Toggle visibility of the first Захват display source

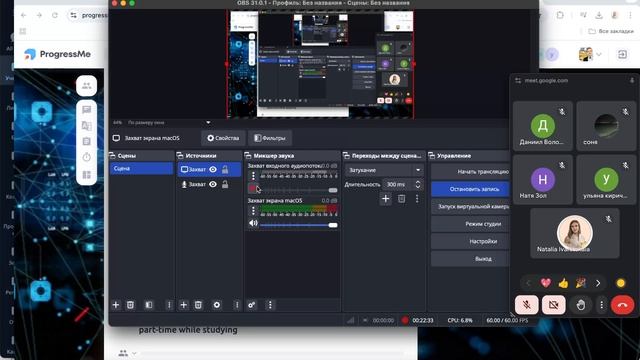point(213,169)
